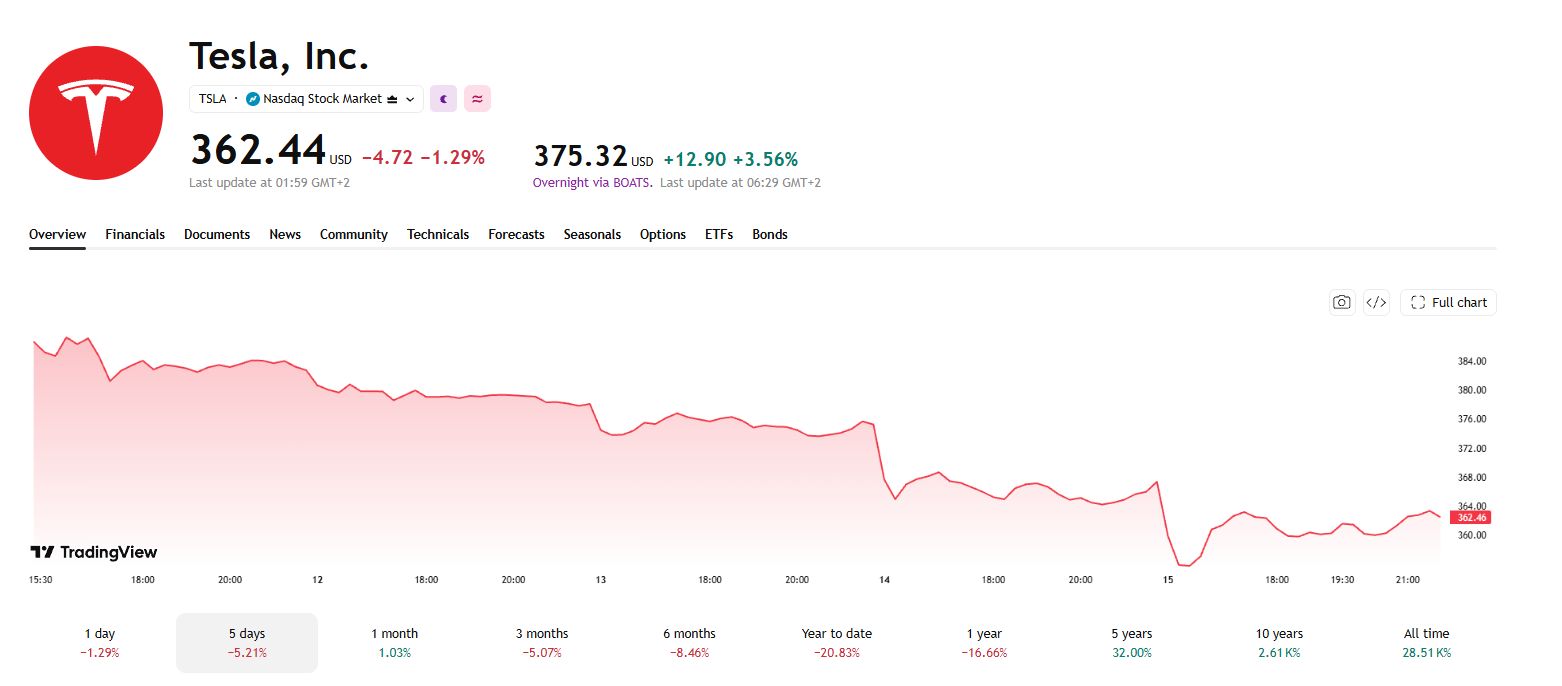Go to the Options tab
Viewport: 1562px width, 686px height.
[663, 234]
